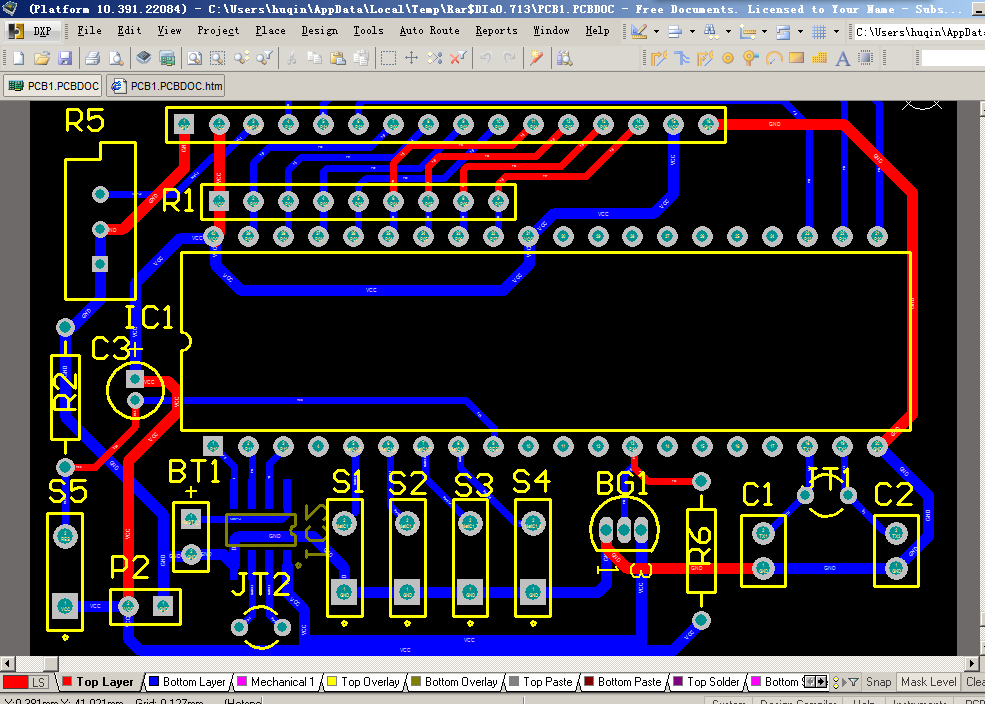The image size is (985, 704).
Task: Open the DXP system menu
Action: [31, 31]
